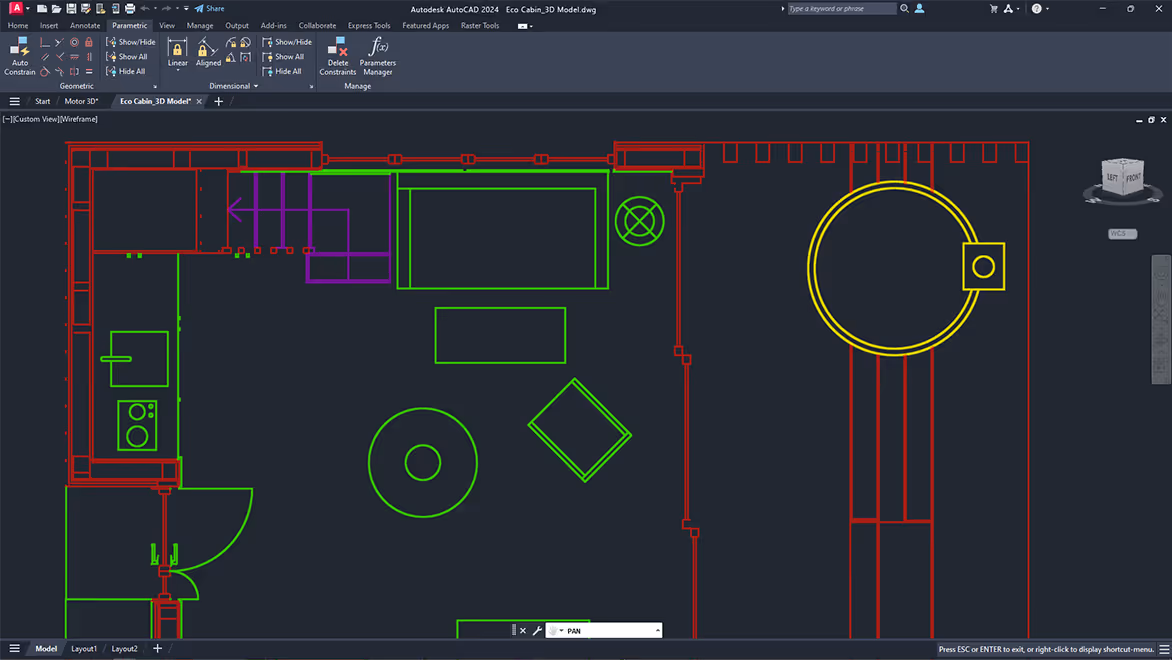Open the Parameters Manager
The width and height of the screenshot is (1172, 660).
point(377,56)
